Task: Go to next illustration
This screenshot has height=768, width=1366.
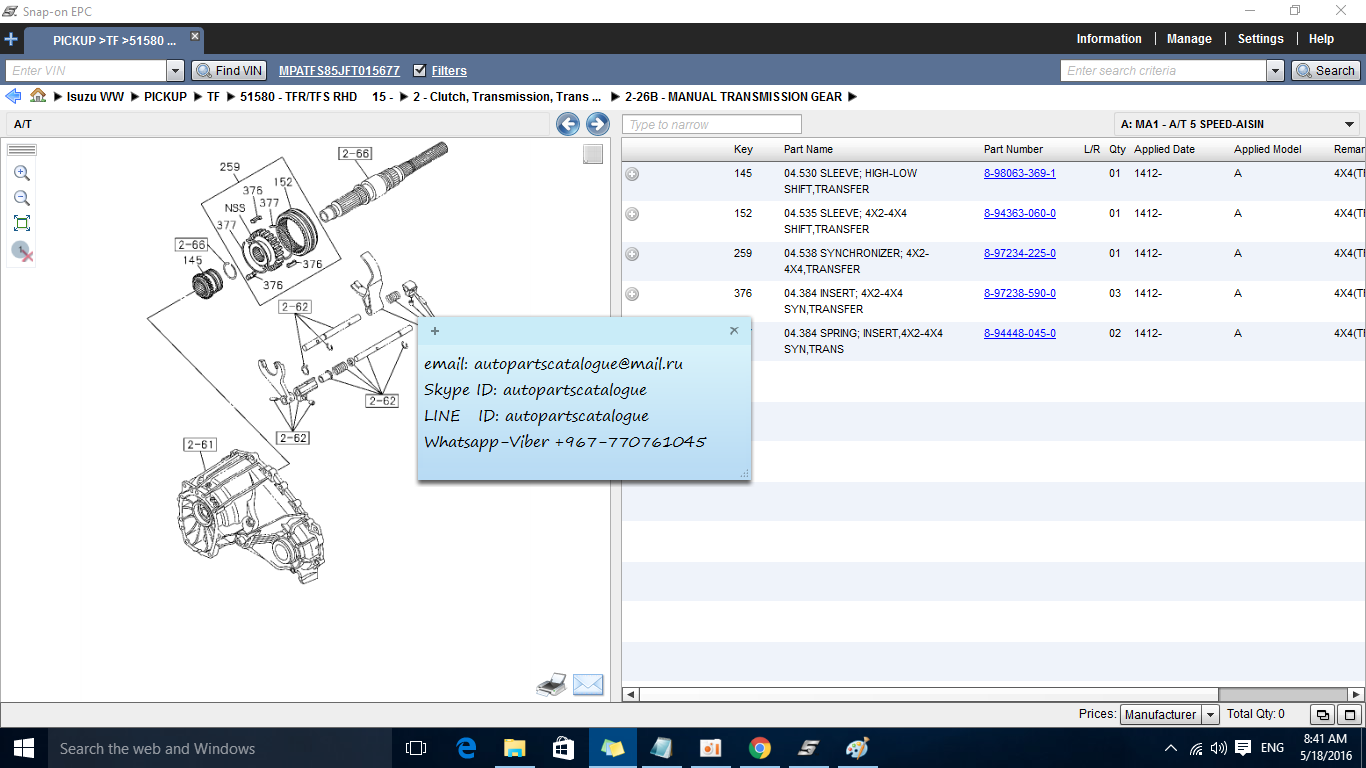Action: tap(598, 124)
